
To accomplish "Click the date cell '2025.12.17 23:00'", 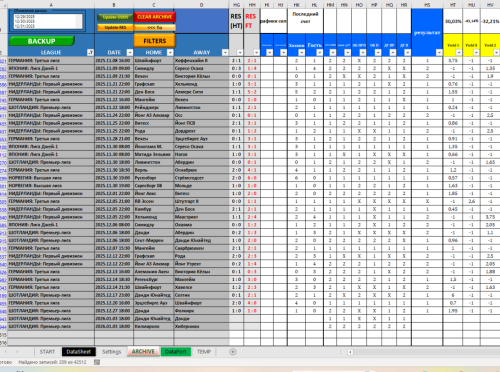I will point(113,295).
